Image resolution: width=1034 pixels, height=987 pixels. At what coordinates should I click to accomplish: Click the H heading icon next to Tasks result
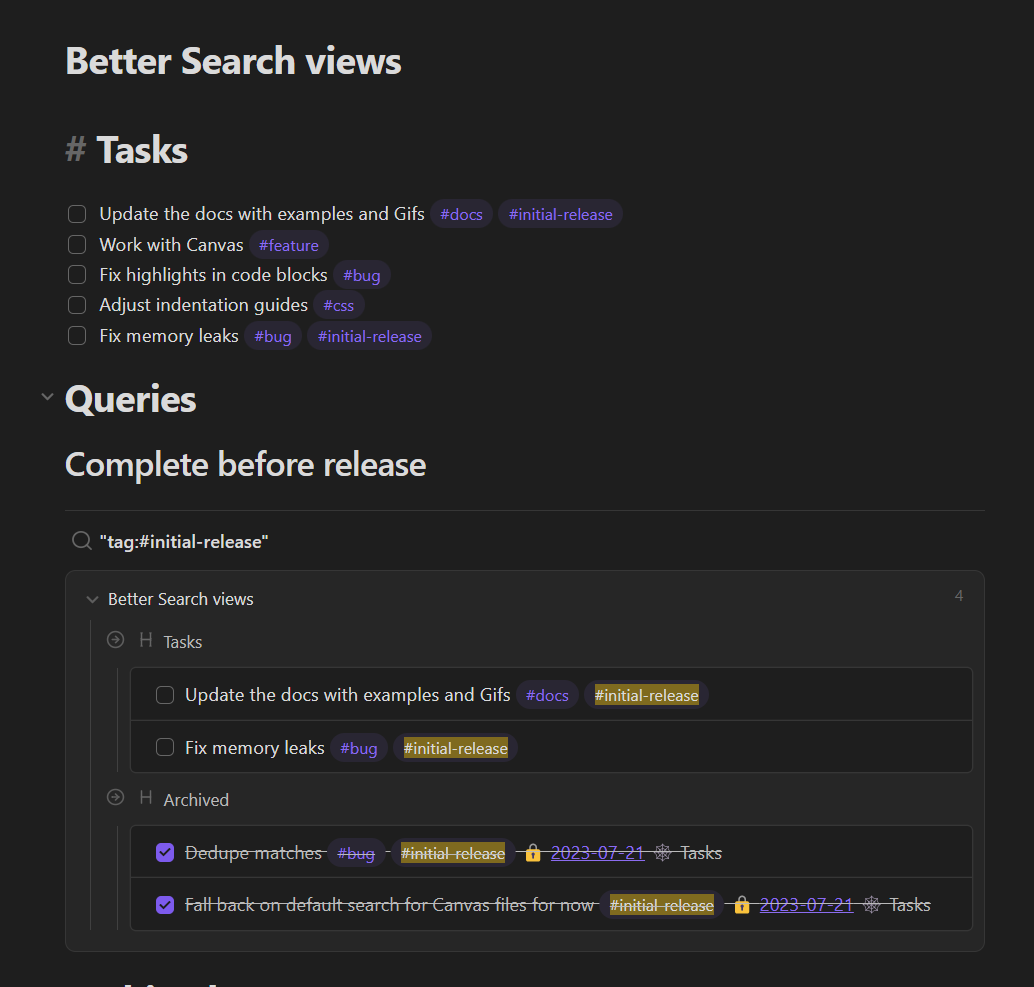145,641
